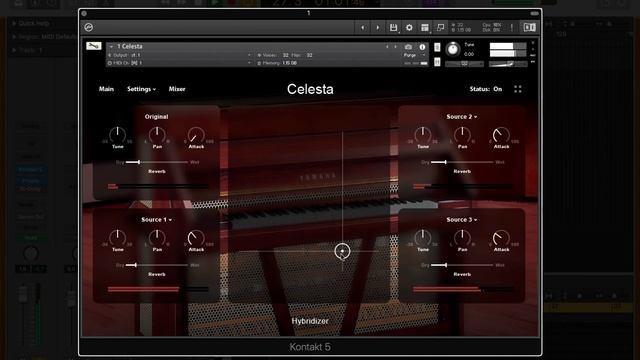The image size is (640, 360).
Task: Click the Source 2 Reverb dry/wet slider
Action: (462, 162)
